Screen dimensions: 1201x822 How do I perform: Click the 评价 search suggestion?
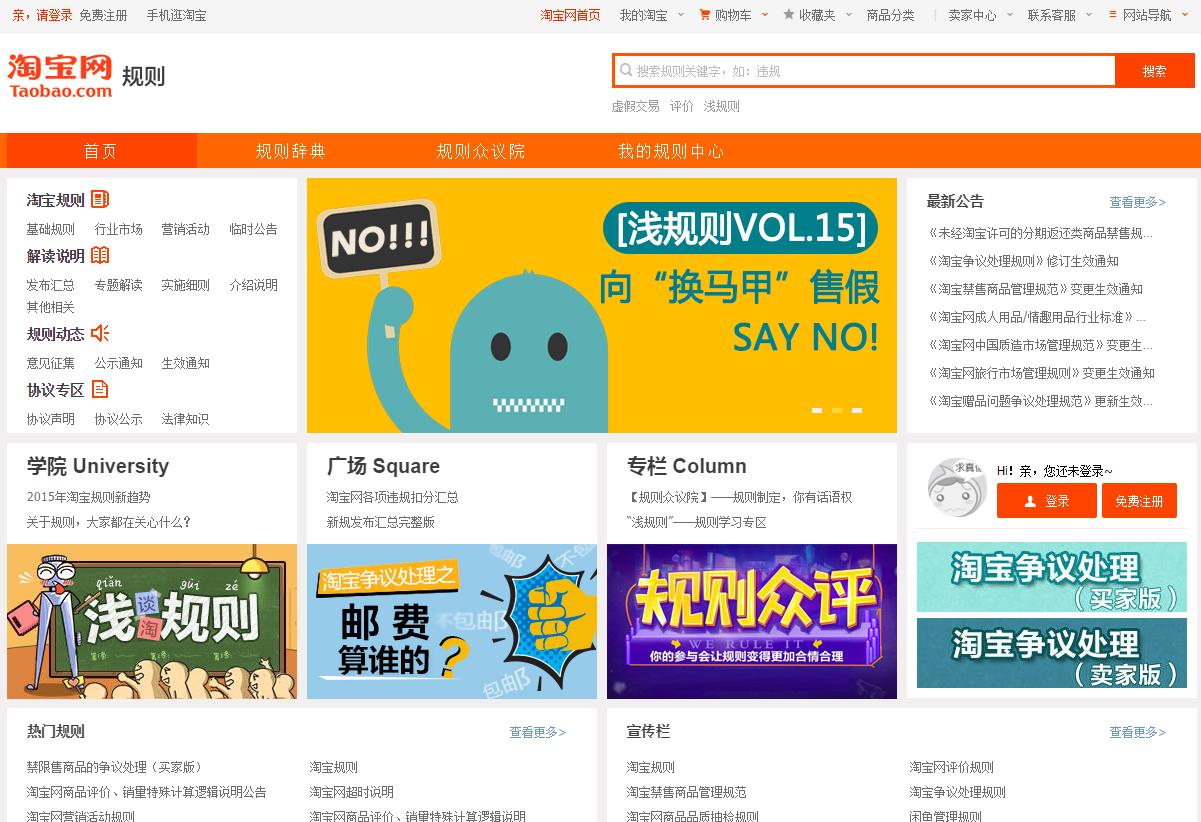(x=682, y=106)
